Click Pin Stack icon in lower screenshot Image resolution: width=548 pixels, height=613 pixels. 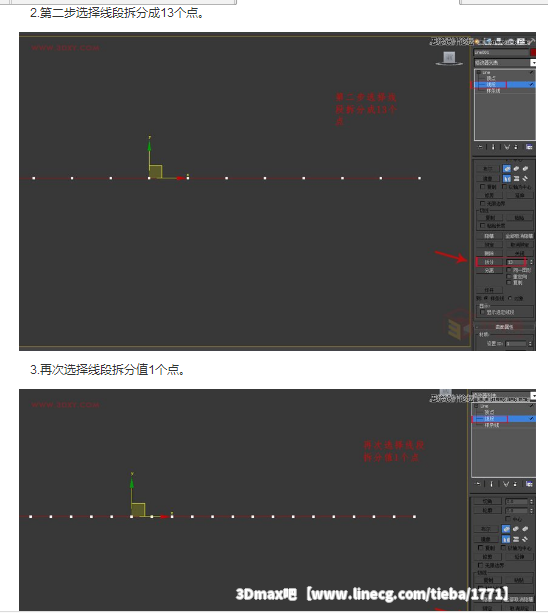[x=478, y=484]
